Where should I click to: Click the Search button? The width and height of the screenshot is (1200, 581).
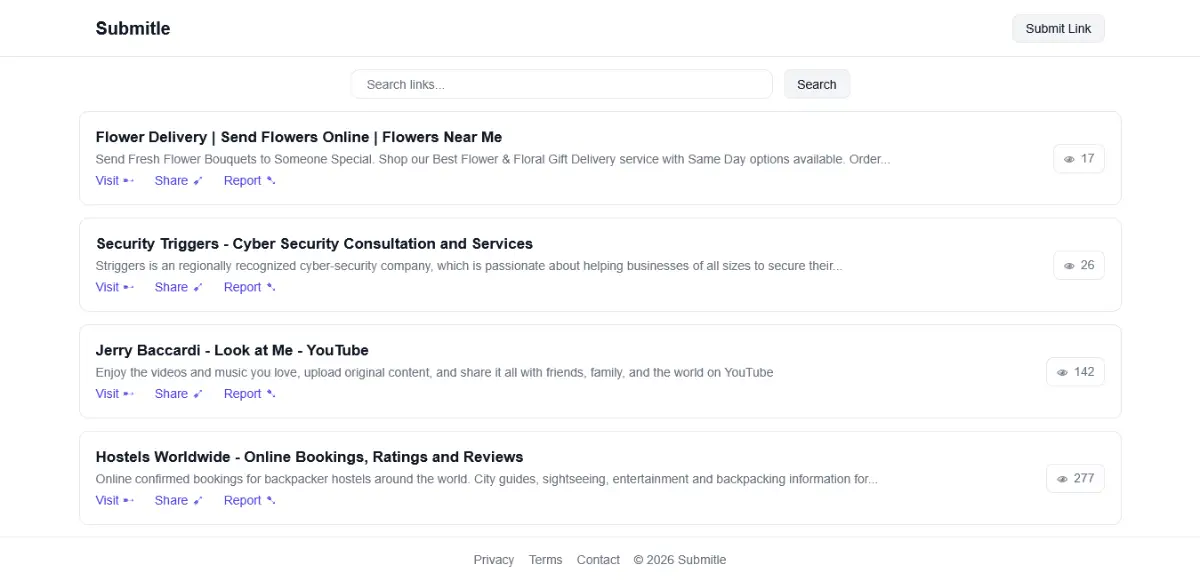(x=816, y=84)
